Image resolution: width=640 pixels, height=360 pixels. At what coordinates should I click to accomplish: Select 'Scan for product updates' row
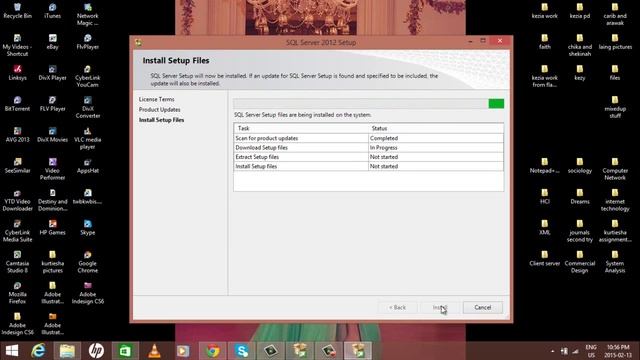coord(369,138)
